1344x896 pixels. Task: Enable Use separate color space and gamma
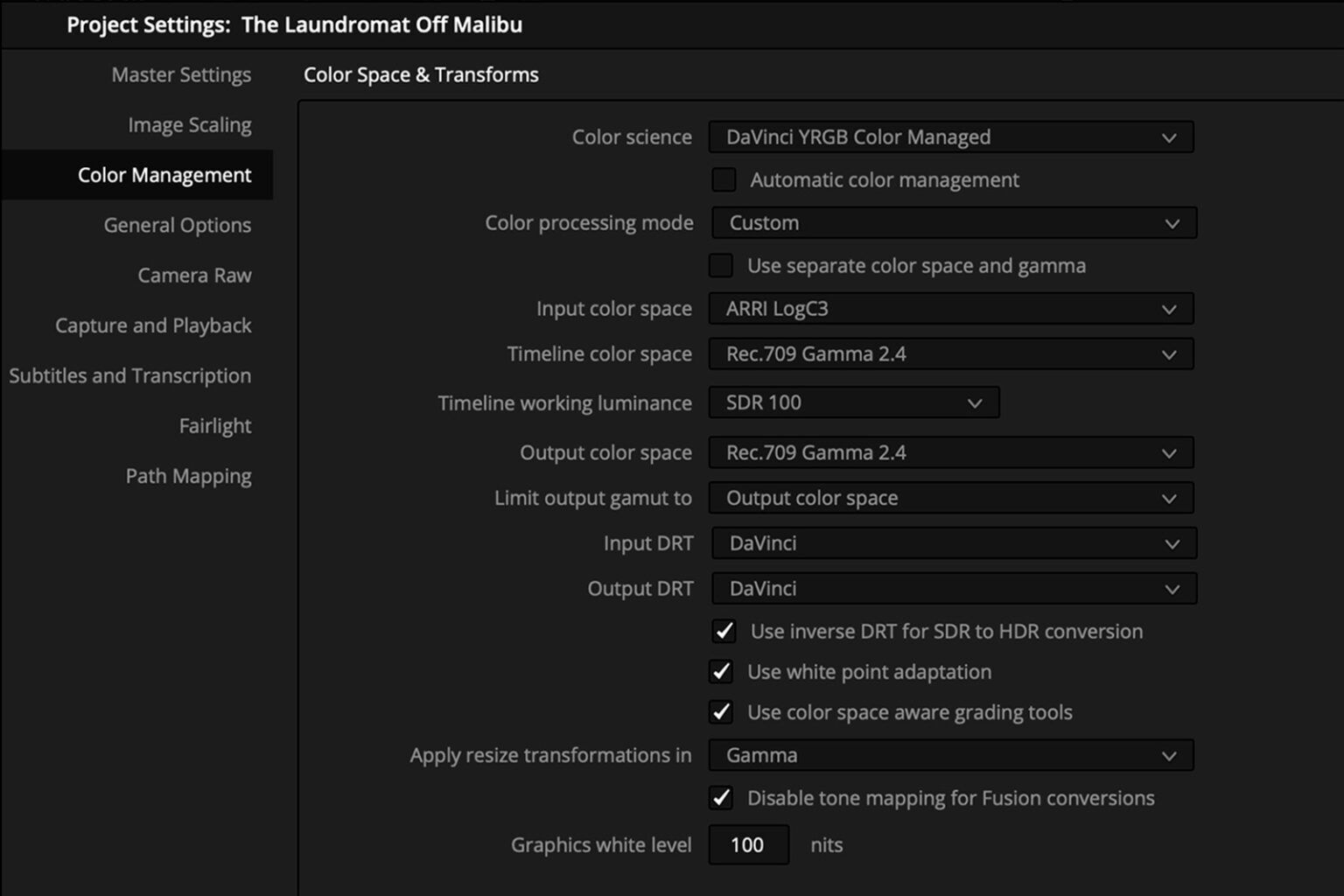point(720,265)
